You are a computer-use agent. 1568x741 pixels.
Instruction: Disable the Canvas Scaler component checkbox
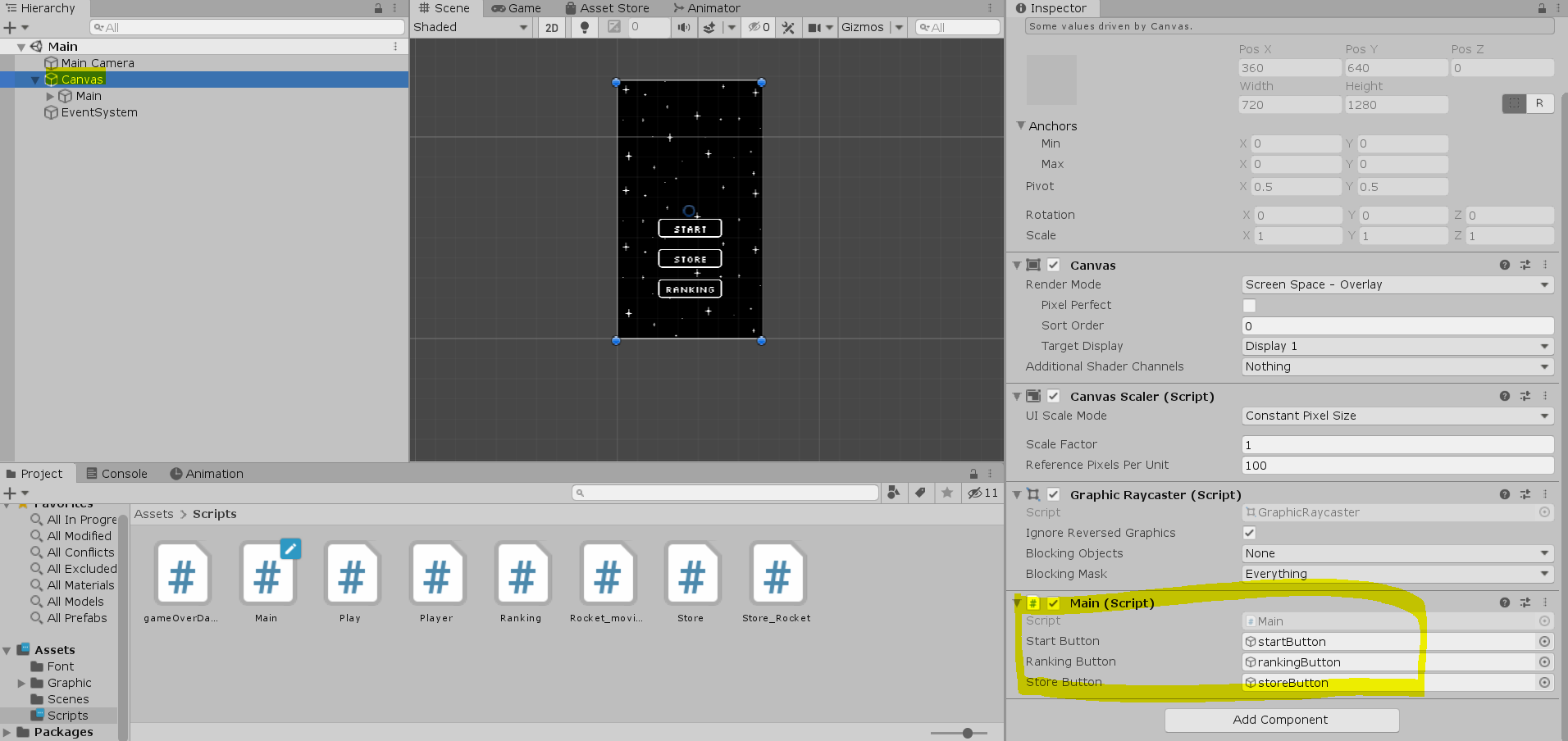click(x=1054, y=396)
